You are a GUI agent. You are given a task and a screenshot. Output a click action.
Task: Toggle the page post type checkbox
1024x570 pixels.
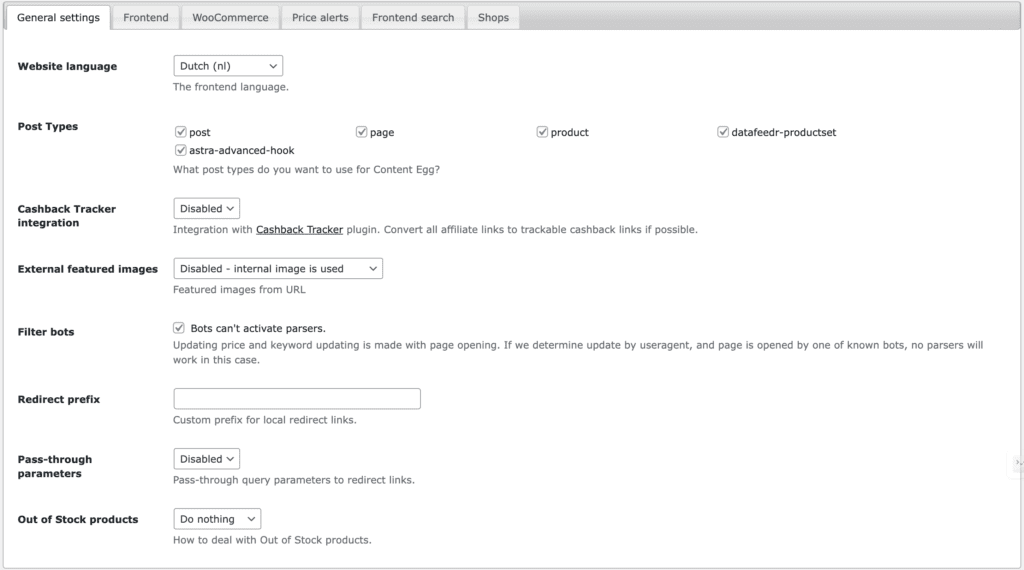[361, 132]
